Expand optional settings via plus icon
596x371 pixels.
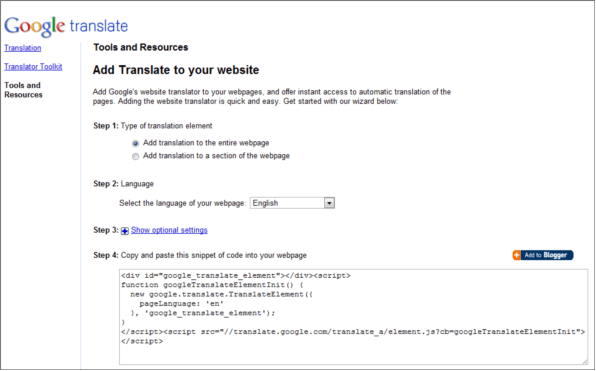(125, 231)
